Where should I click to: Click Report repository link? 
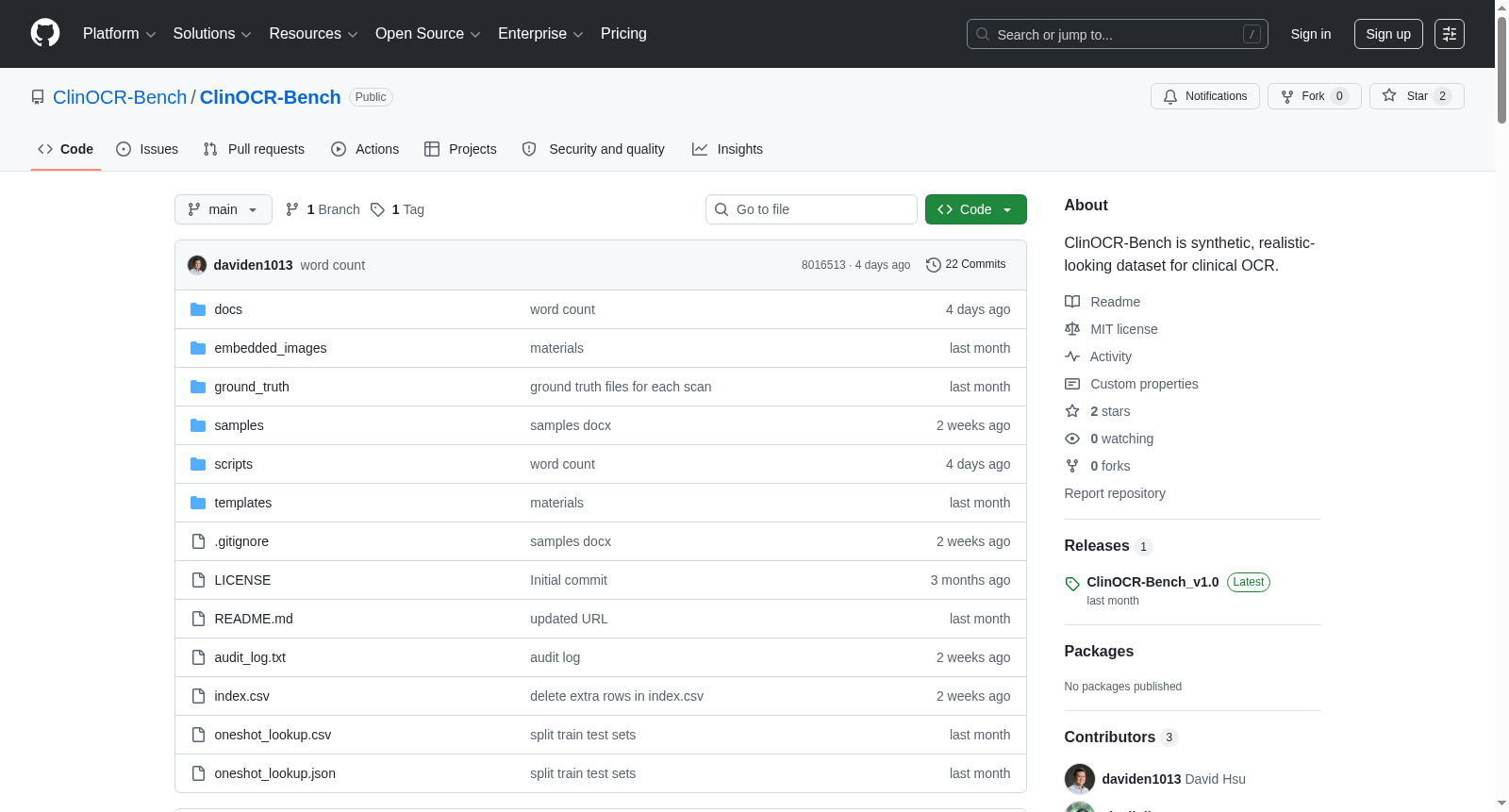[1115, 493]
